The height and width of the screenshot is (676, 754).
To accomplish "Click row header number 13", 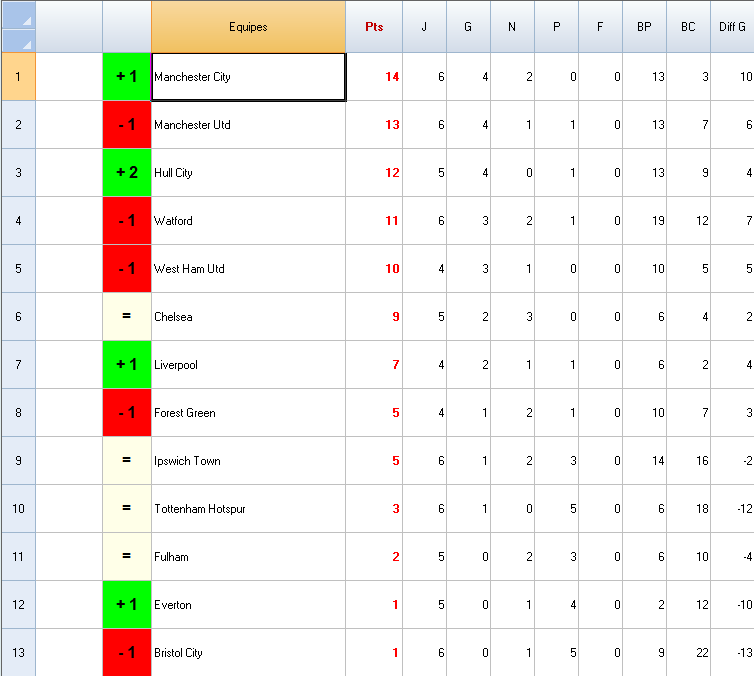I will (x=18, y=653).
